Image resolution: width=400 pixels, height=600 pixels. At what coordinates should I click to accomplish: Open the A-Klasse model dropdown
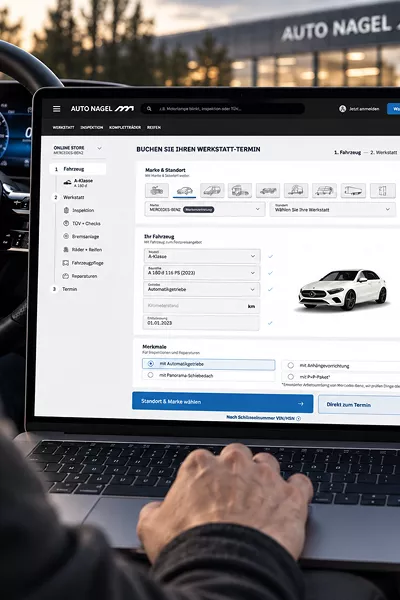click(x=202, y=256)
